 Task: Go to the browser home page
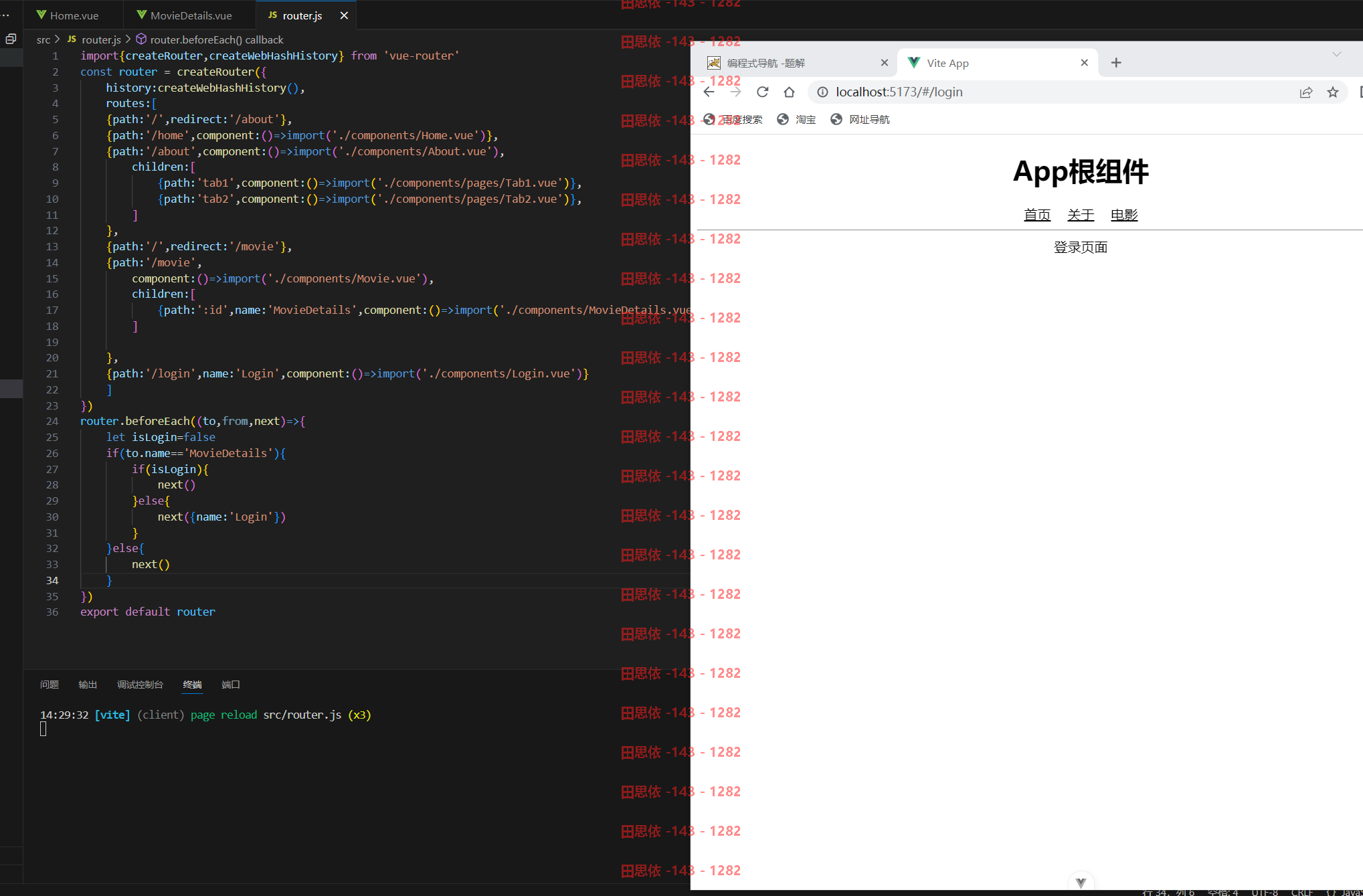789,92
